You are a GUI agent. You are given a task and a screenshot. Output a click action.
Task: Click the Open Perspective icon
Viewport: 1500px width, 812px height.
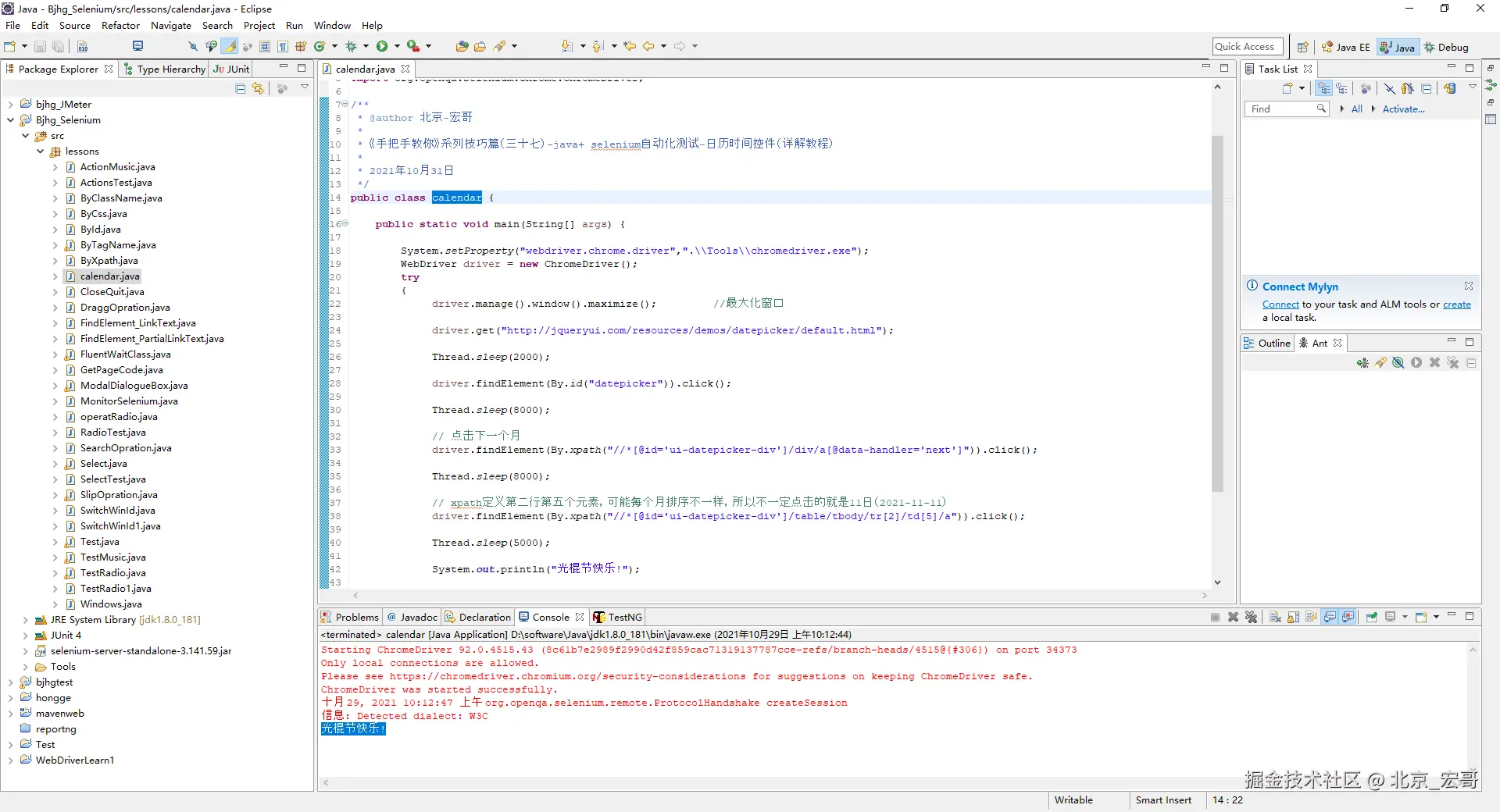[1302, 48]
